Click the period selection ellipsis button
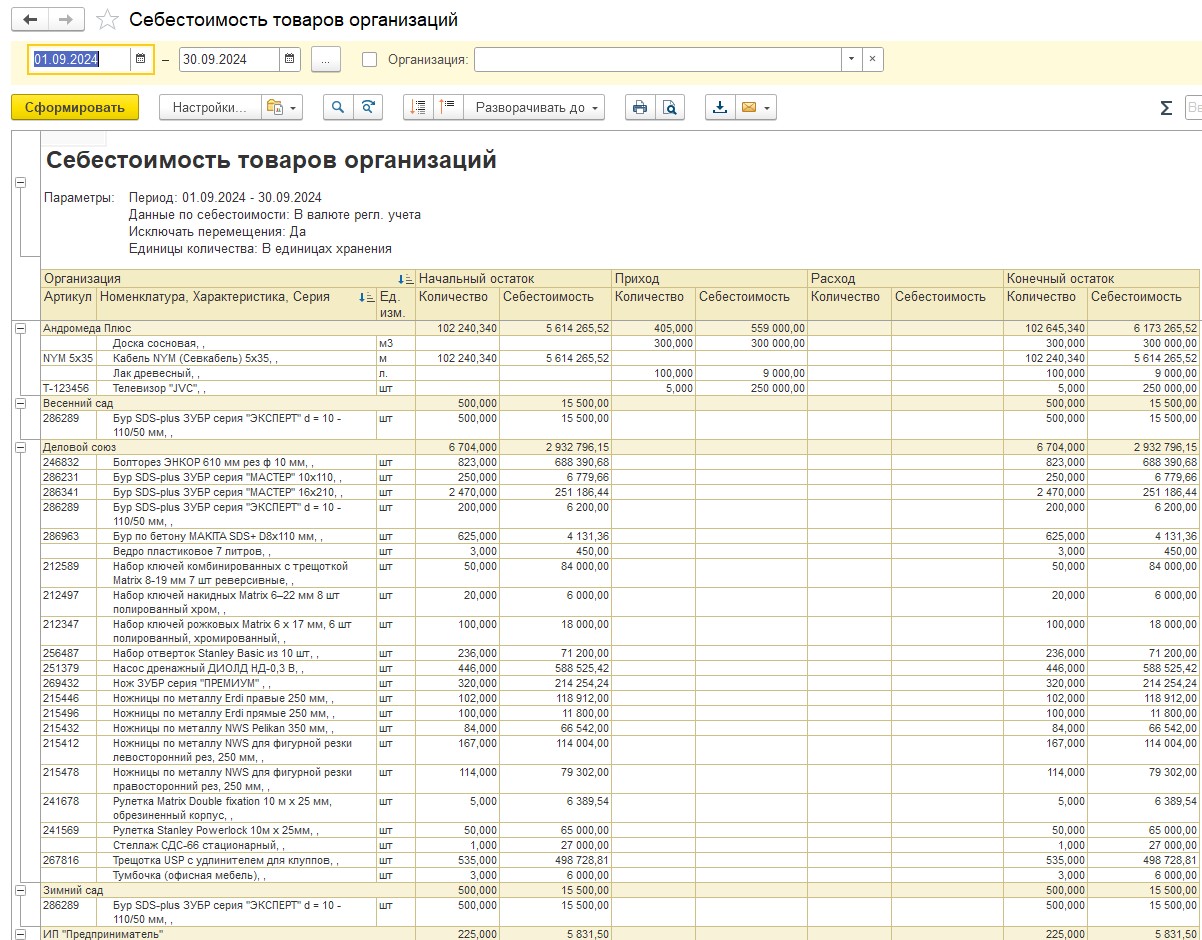 (x=326, y=59)
